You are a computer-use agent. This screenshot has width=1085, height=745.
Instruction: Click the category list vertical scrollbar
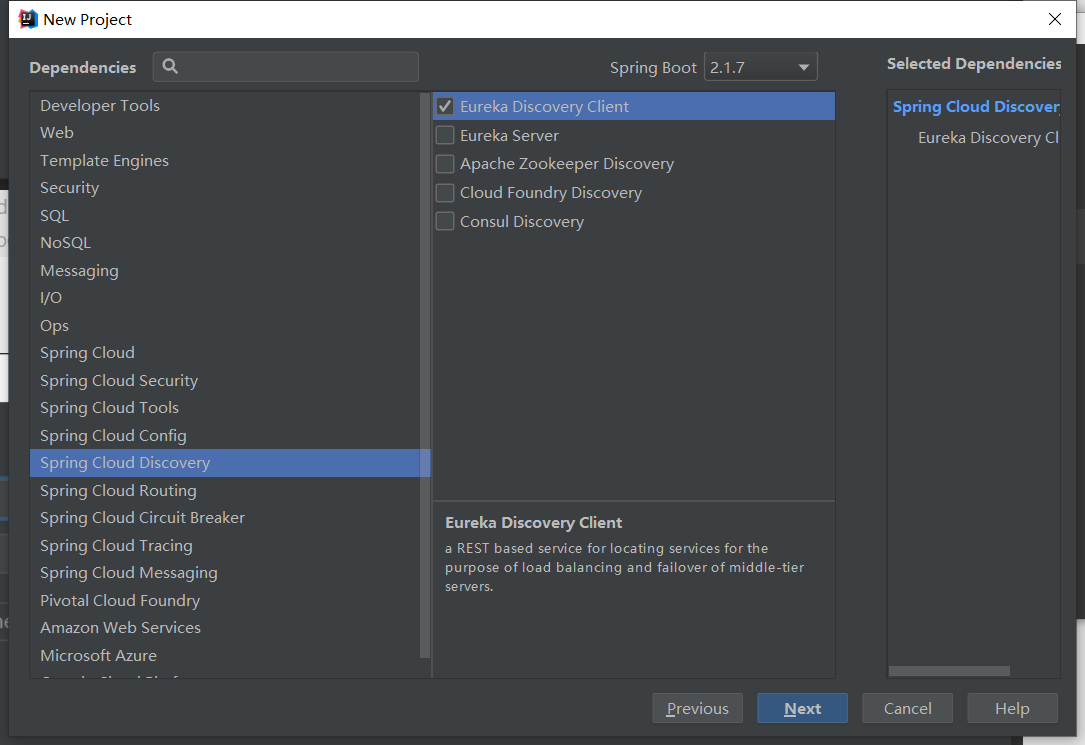[x=425, y=376]
